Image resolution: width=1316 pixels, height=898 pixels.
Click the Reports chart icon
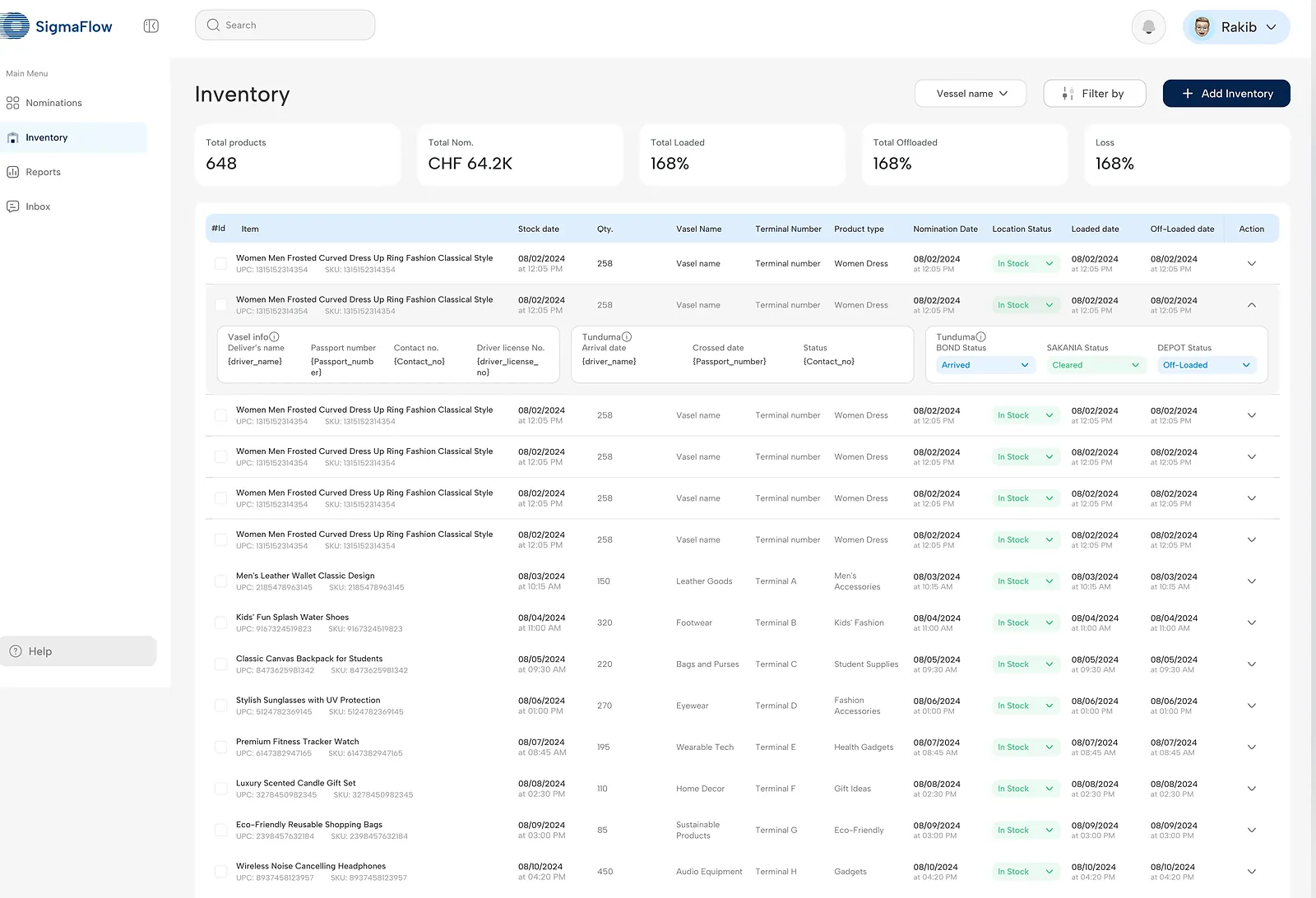[x=12, y=172]
